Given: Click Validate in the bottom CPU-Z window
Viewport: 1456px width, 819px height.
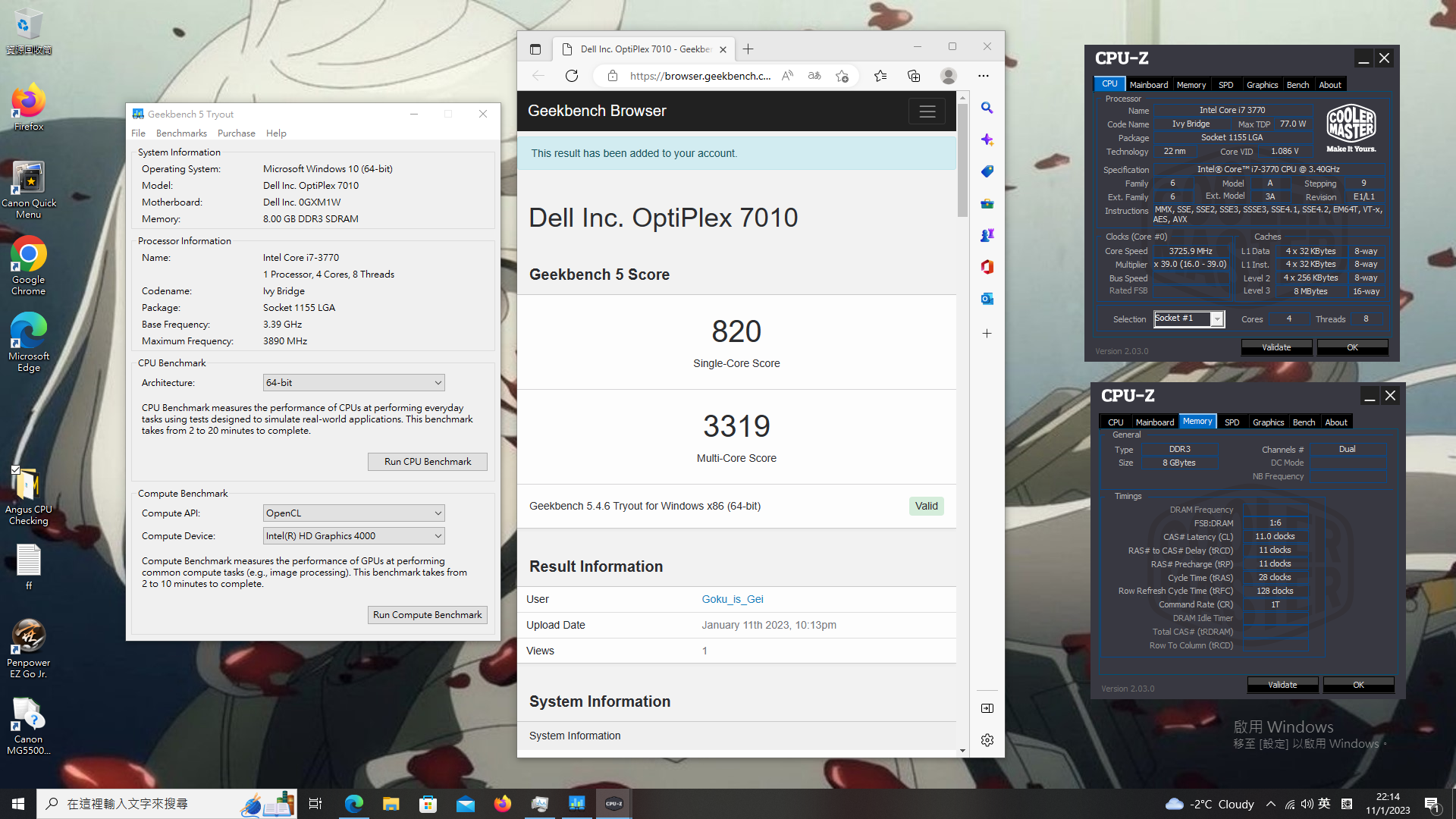Looking at the screenshot, I should [1282, 685].
